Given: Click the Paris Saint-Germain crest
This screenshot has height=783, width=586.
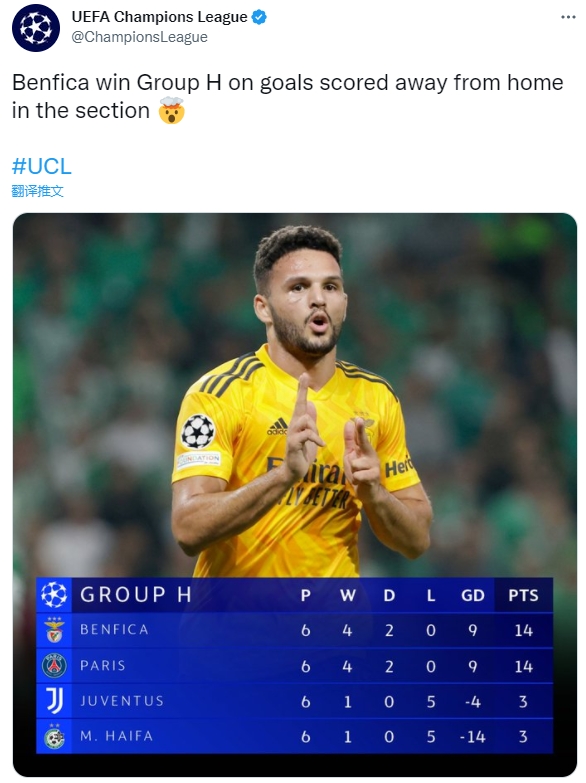Looking at the screenshot, I should tap(54, 666).
